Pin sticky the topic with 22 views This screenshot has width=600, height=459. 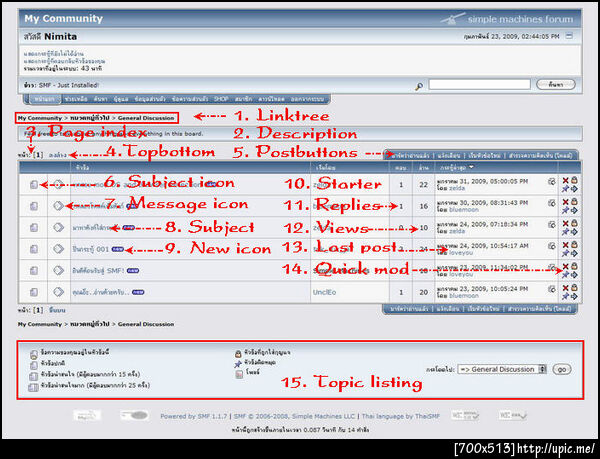tap(565, 189)
